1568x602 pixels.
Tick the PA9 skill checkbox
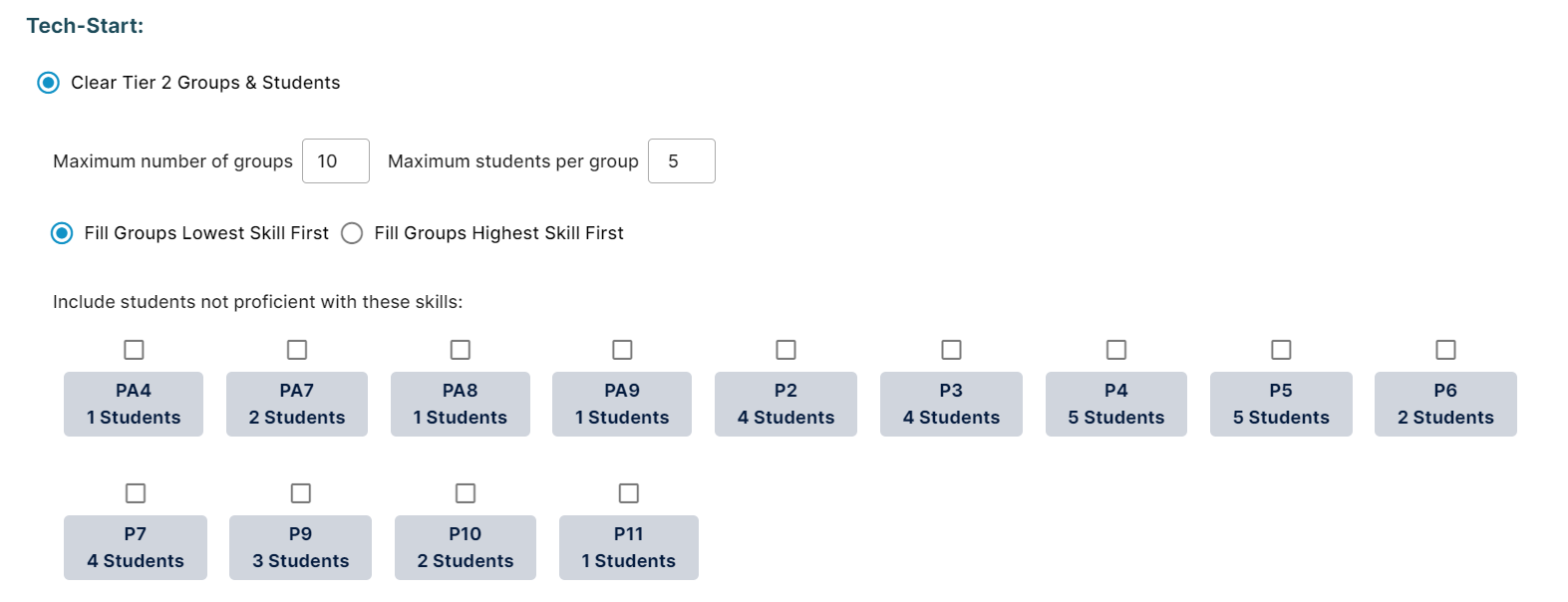(x=622, y=350)
